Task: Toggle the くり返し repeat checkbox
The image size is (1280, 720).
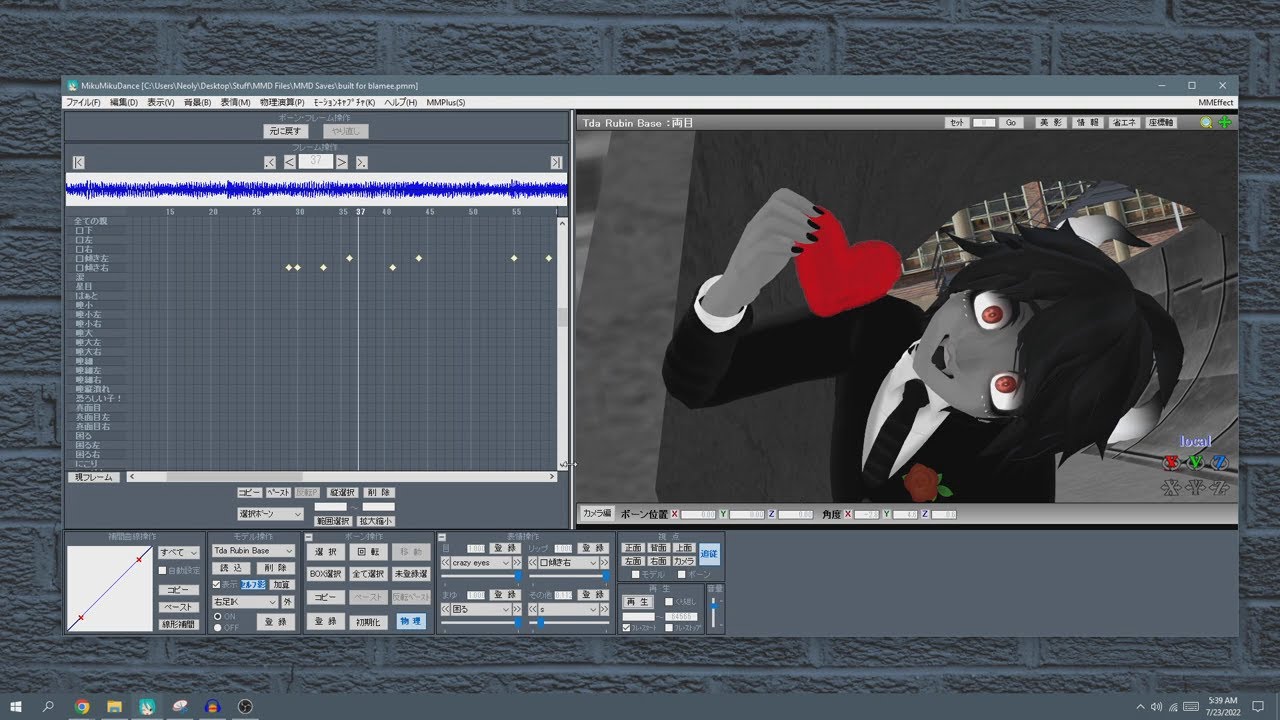Action: [x=669, y=602]
